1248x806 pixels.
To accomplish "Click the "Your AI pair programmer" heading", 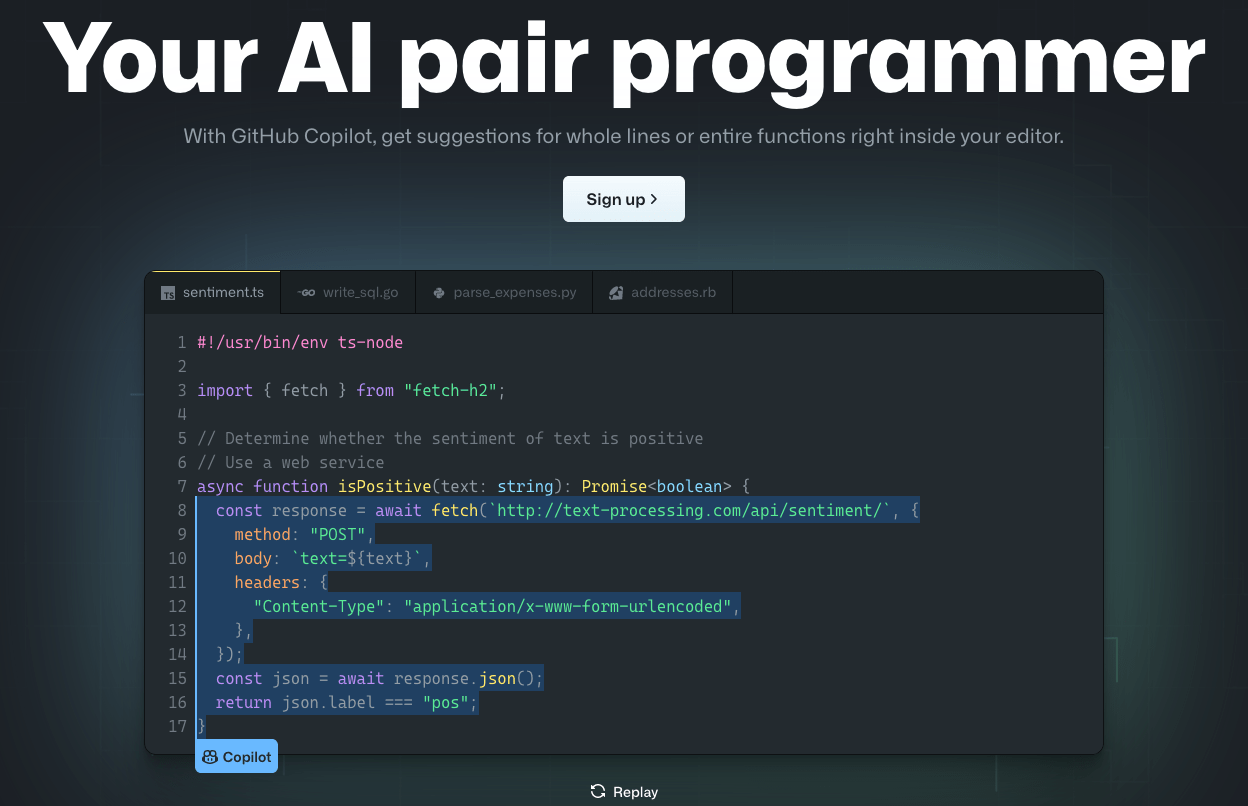I will (624, 58).
